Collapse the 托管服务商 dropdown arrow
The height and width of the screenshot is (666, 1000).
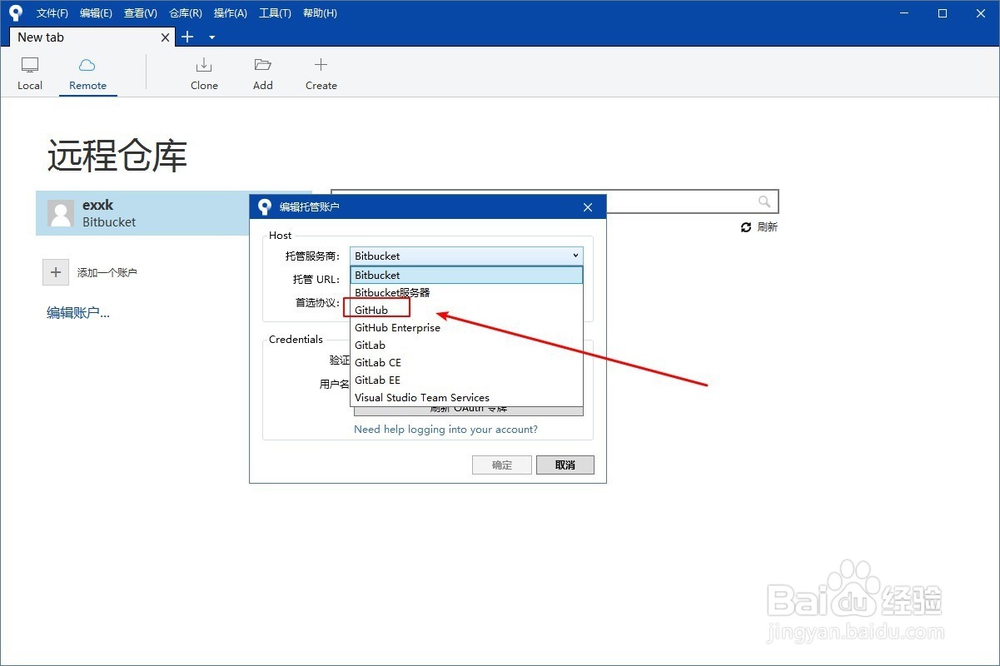coord(575,255)
